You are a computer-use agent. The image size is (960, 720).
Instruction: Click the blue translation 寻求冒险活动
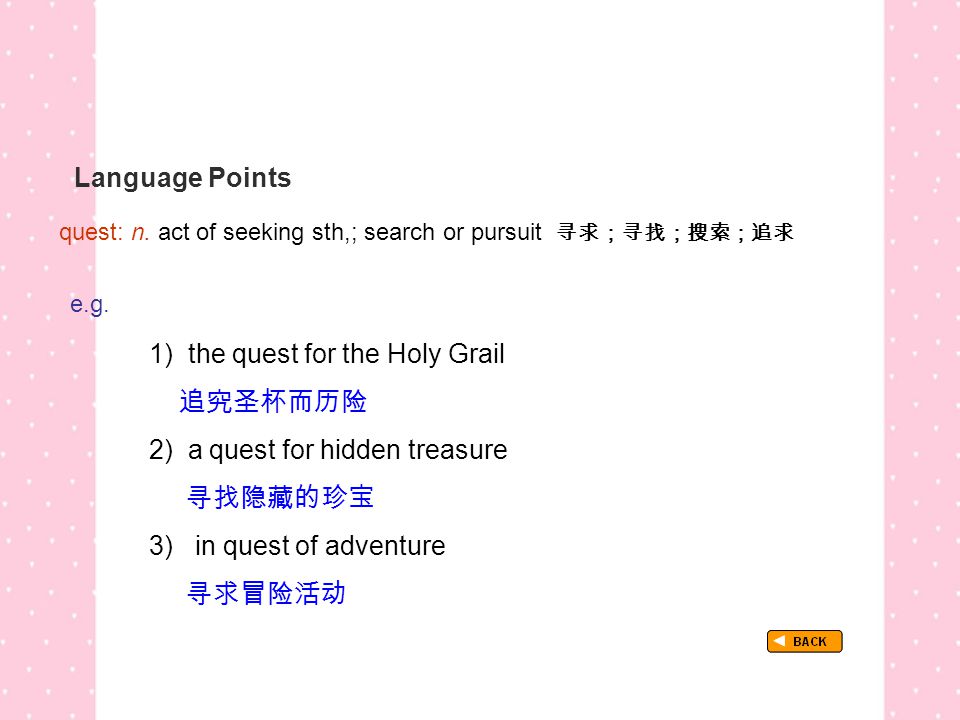(266, 593)
